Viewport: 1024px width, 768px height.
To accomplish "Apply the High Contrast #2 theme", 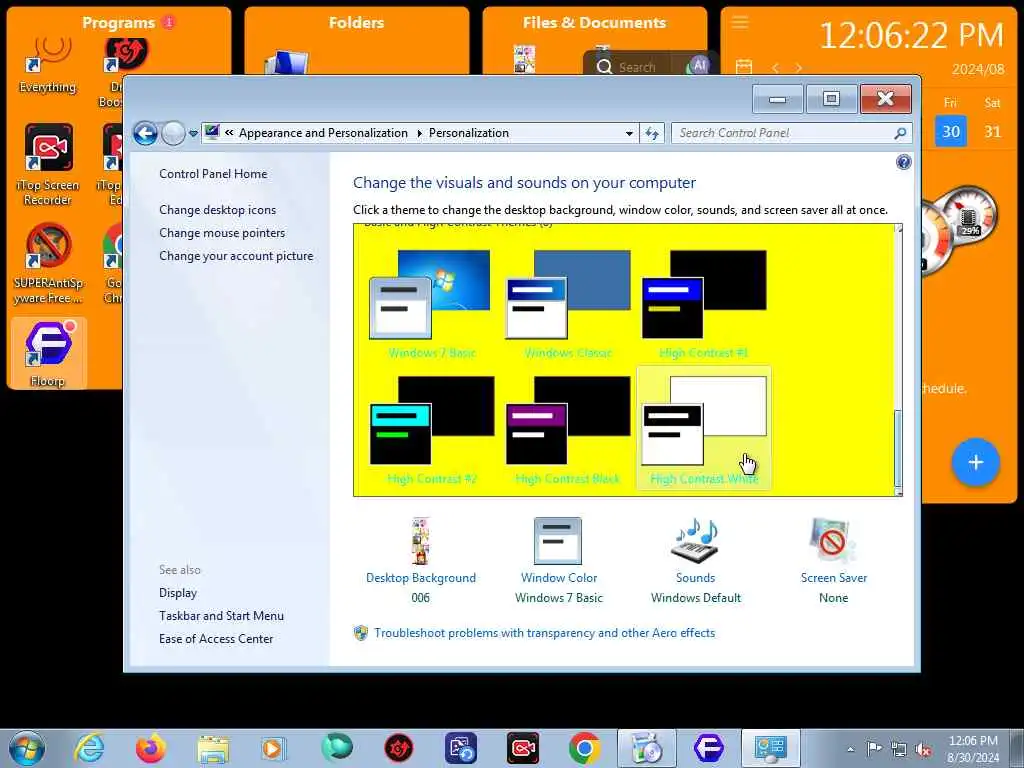I will point(431,430).
